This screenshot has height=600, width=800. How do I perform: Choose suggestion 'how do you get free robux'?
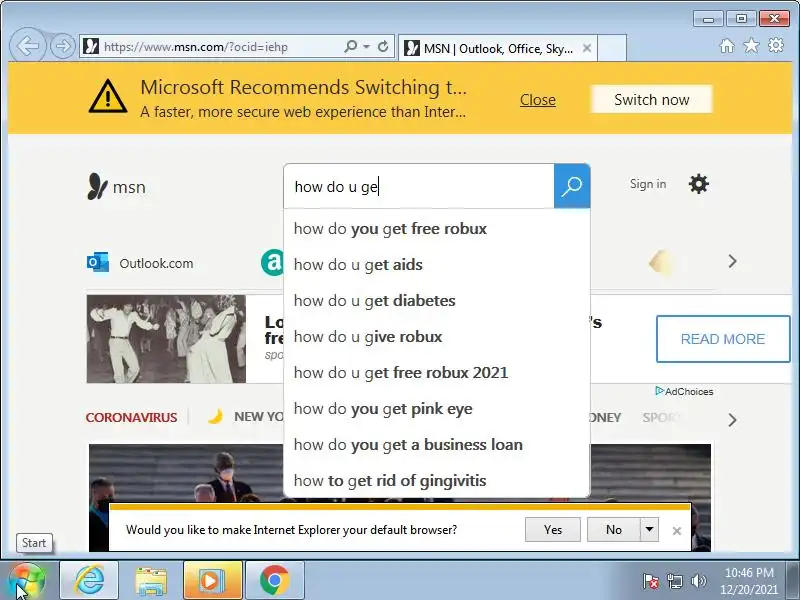[x=437, y=229]
